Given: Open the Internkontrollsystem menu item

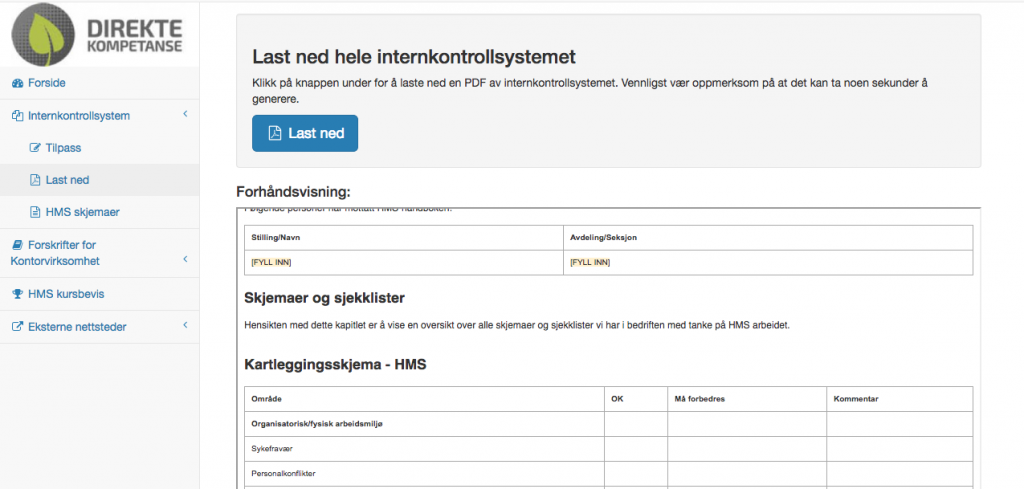Looking at the screenshot, I should [99, 116].
